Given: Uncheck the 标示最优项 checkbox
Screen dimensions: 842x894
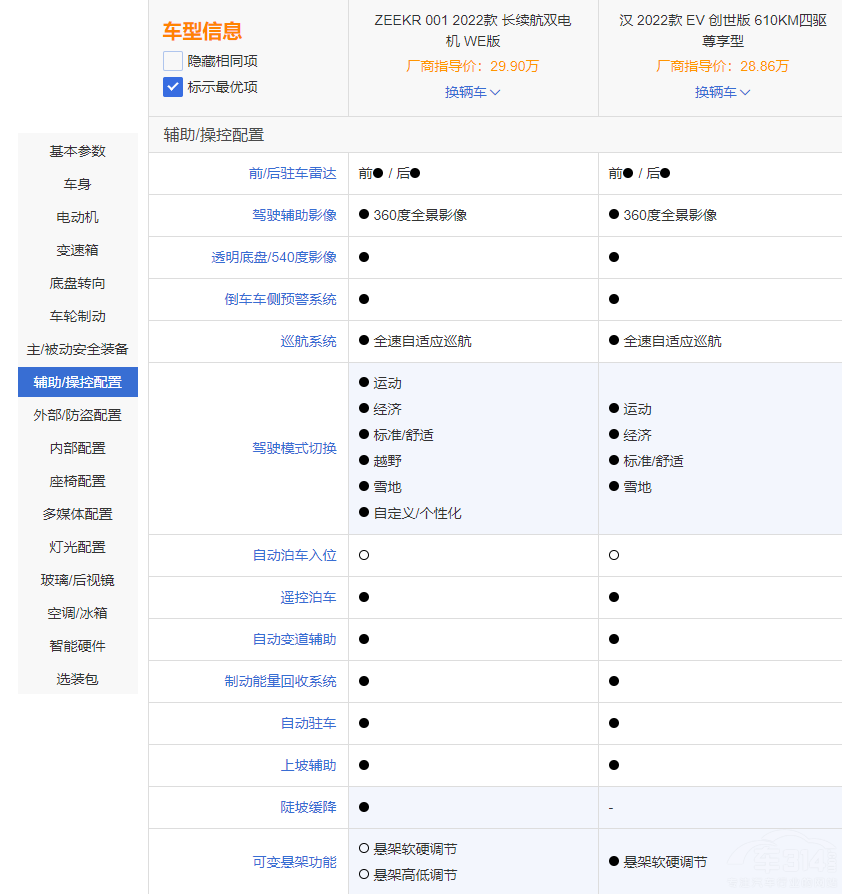Looking at the screenshot, I should (x=173, y=87).
